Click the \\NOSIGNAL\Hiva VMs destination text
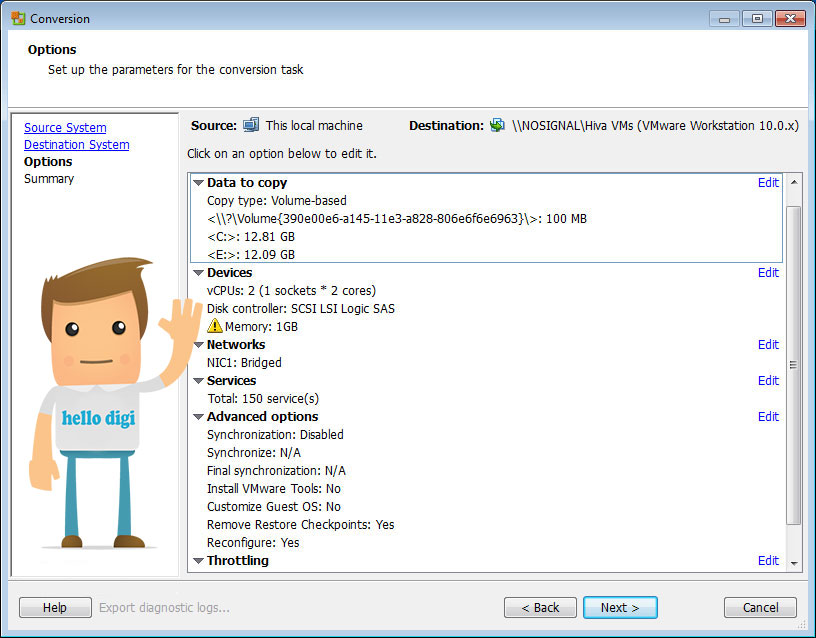816x638 pixels. pos(655,125)
